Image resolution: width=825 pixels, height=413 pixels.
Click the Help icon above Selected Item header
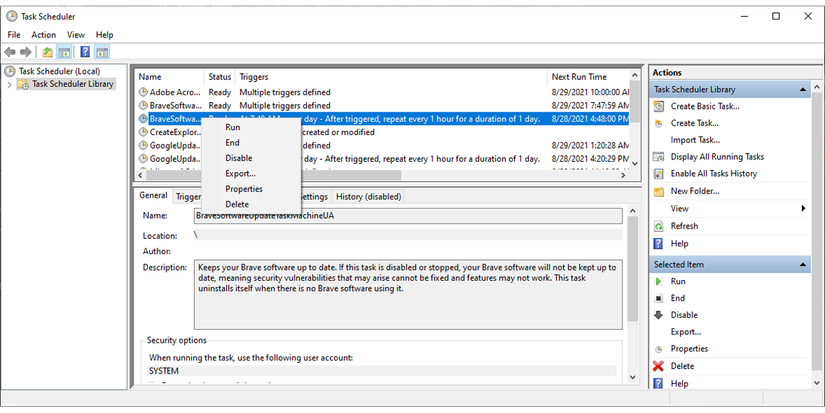tap(658, 244)
